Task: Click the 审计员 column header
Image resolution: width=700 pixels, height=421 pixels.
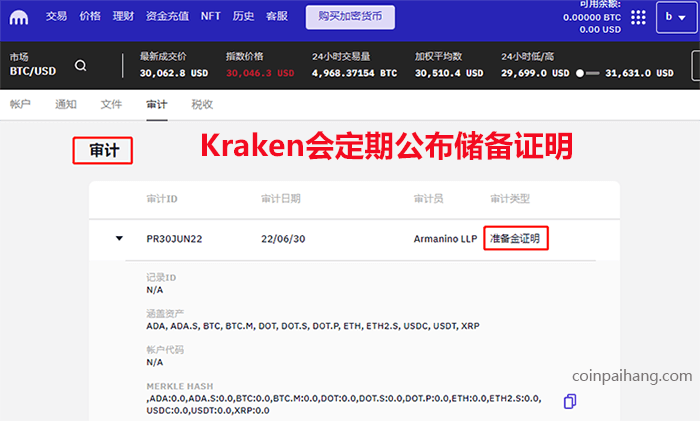Action: (x=429, y=199)
